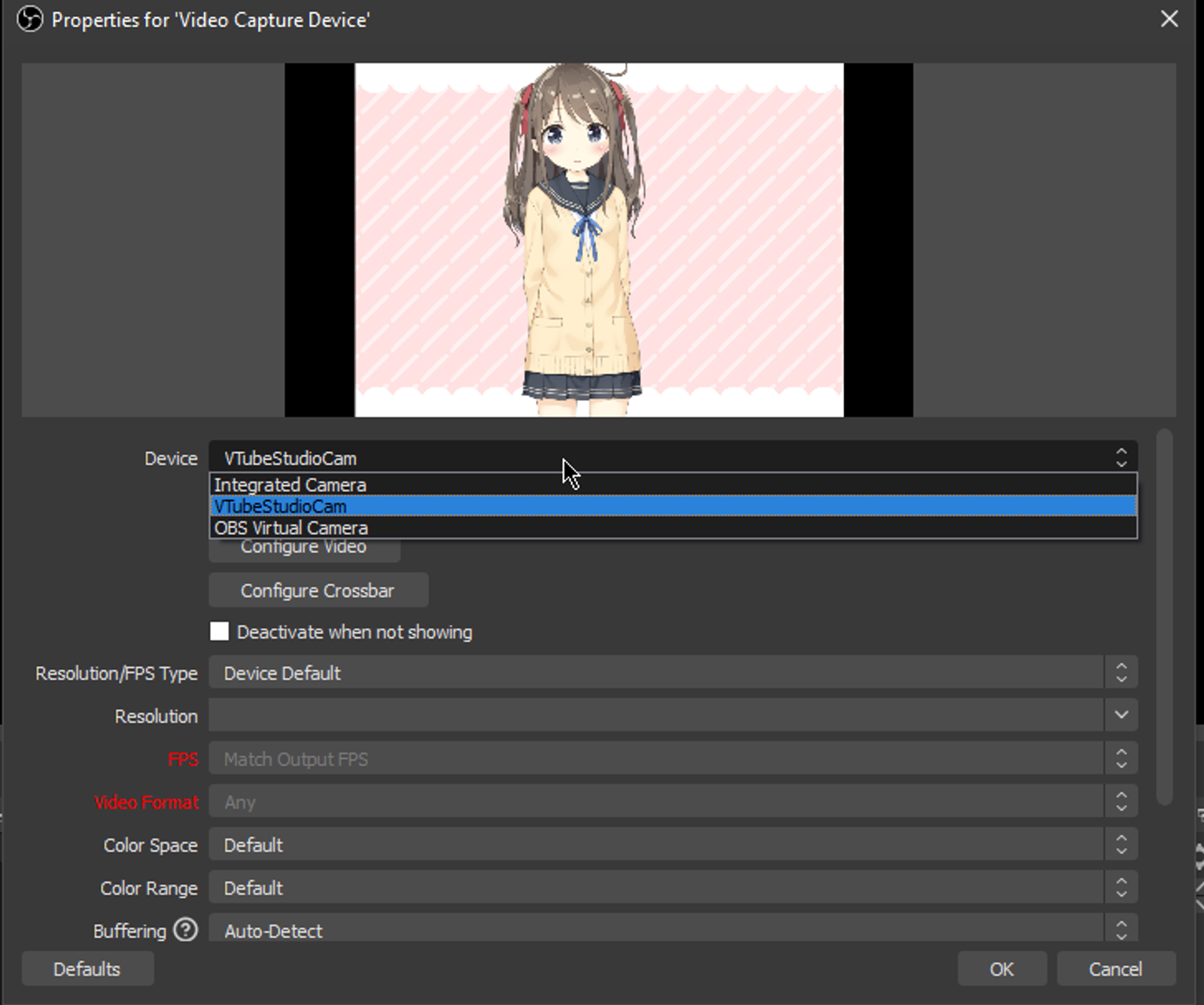Click the Resolution text field

tap(656, 715)
